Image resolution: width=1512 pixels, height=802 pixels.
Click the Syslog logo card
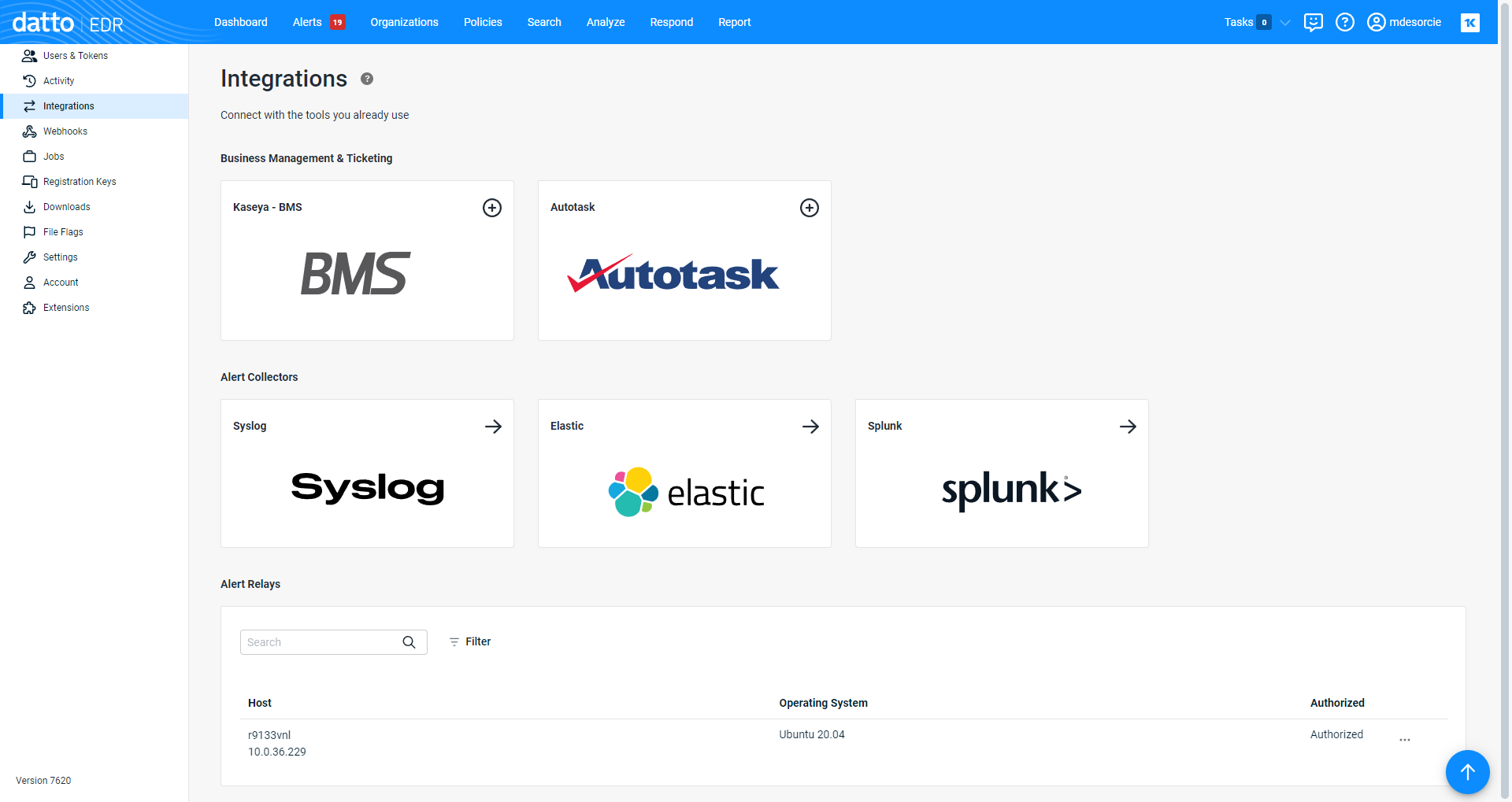(x=368, y=488)
